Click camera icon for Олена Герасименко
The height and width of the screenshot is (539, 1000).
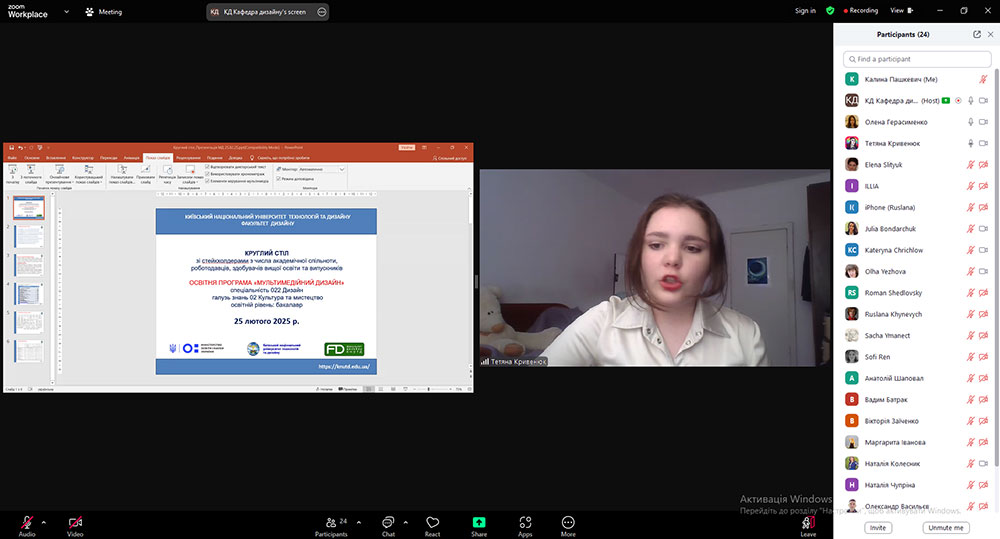tap(983, 122)
